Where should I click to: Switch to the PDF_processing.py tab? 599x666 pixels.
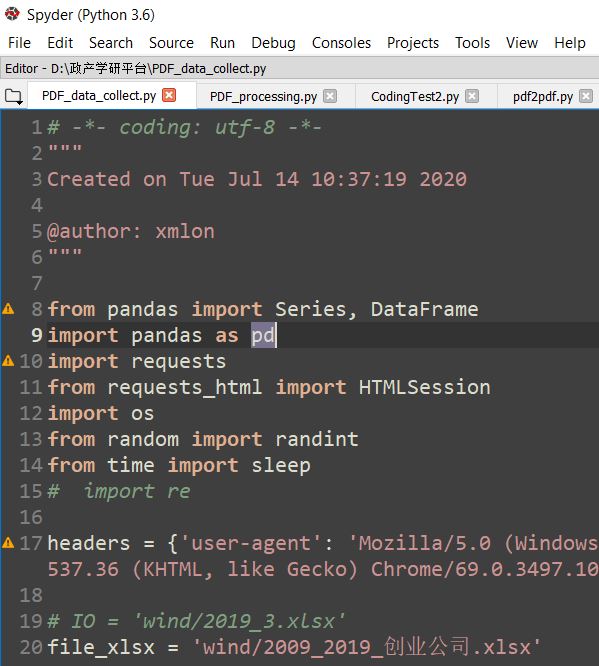(x=263, y=96)
